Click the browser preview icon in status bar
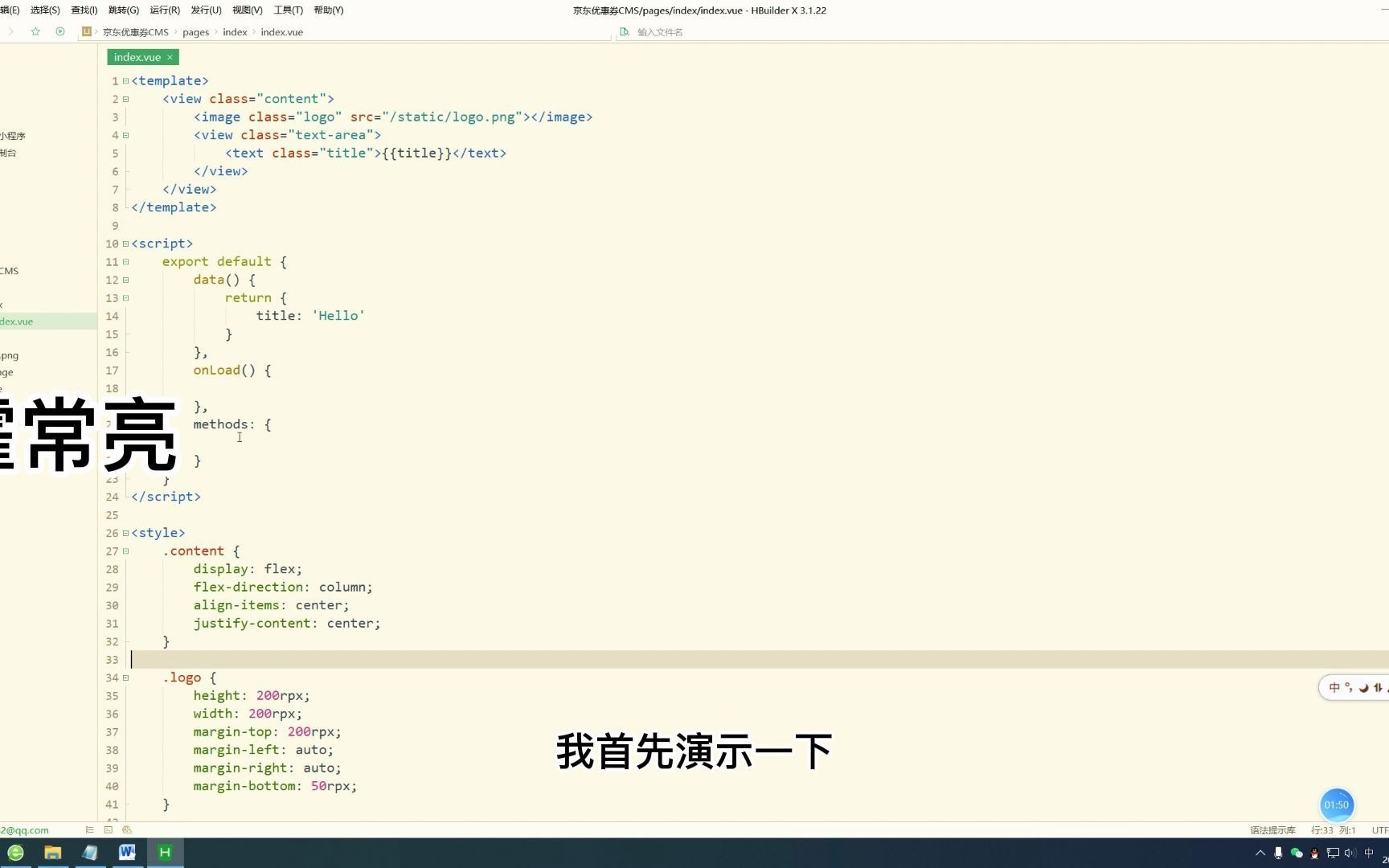Image resolution: width=1389 pixels, height=868 pixels. pyautogui.click(x=127, y=829)
